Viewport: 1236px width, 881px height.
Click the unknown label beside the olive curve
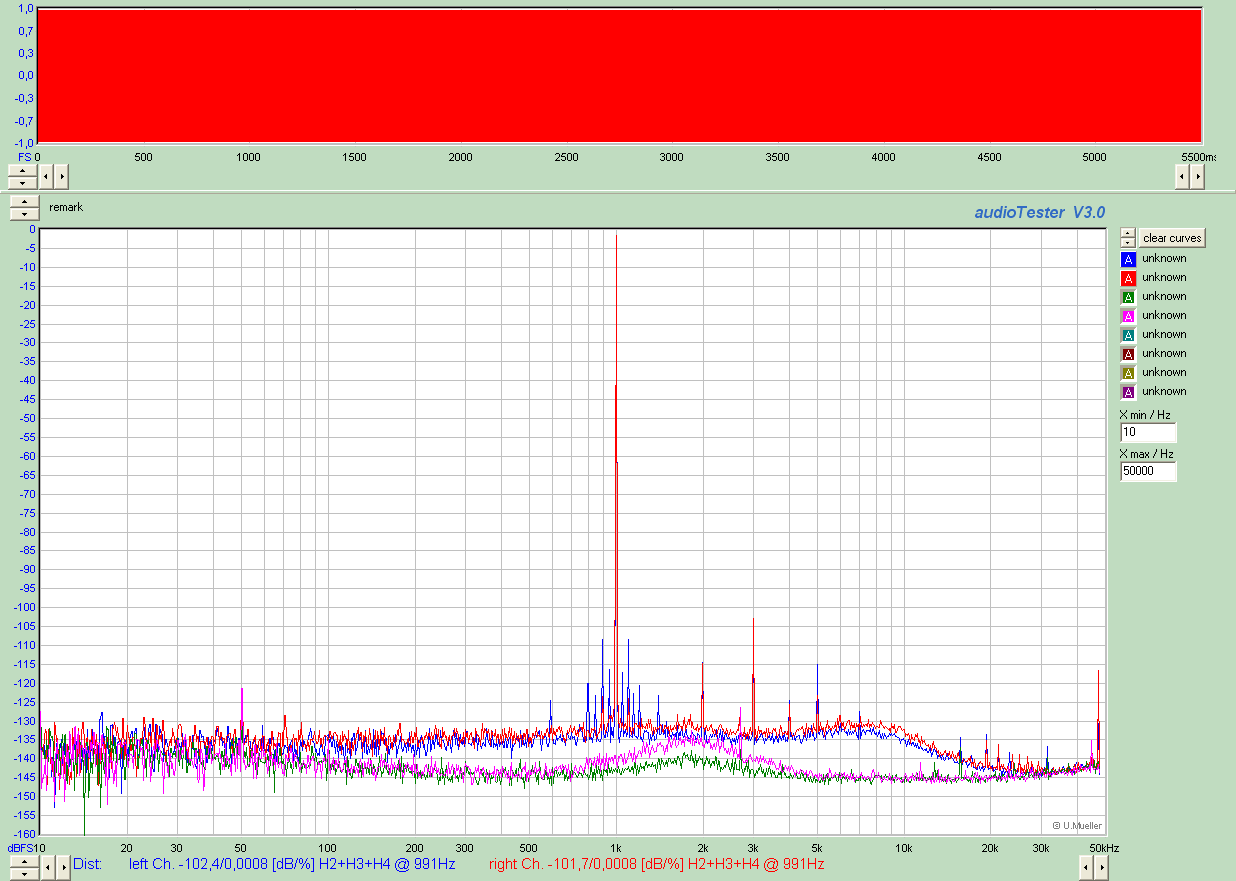(1164, 372)
